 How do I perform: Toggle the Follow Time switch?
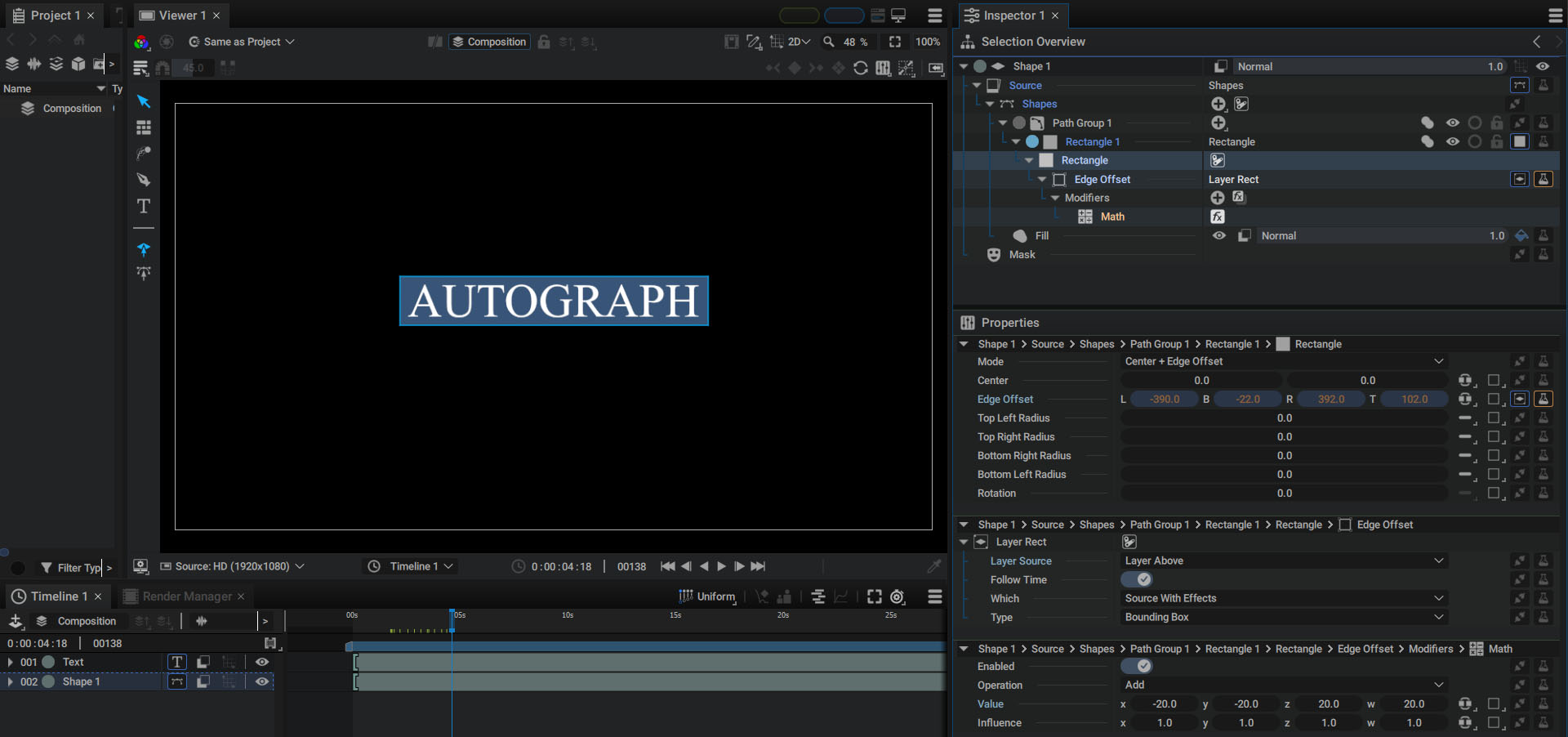1136,579
